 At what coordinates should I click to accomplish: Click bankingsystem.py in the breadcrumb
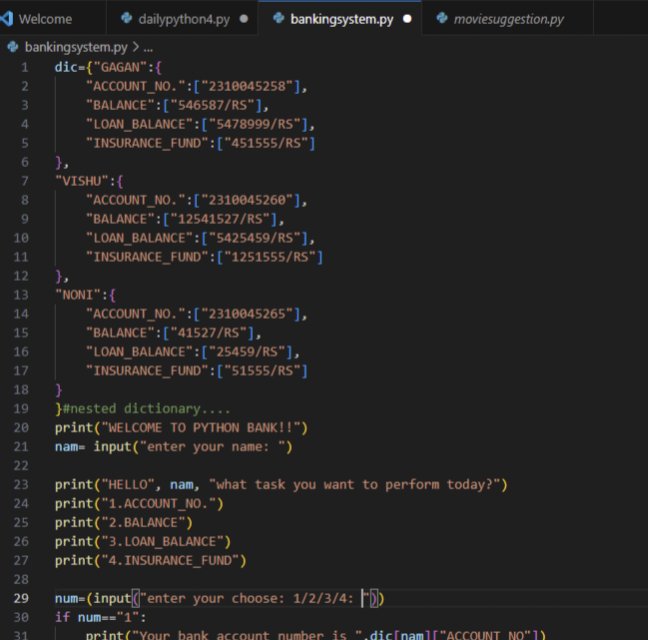coord(76,48)
